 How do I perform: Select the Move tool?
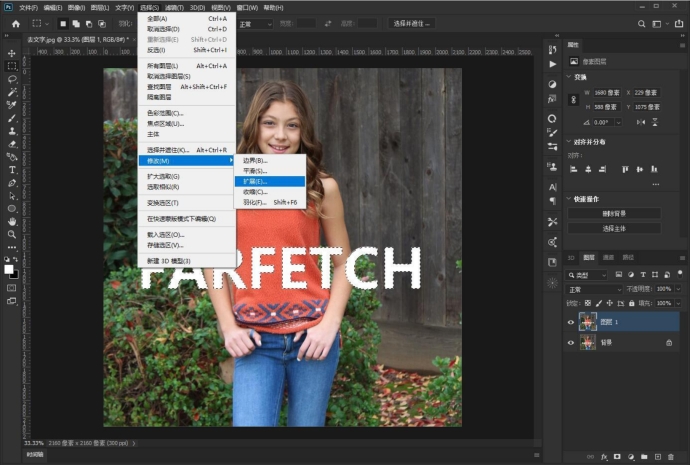pyautogui.click(x=12, y=53)
